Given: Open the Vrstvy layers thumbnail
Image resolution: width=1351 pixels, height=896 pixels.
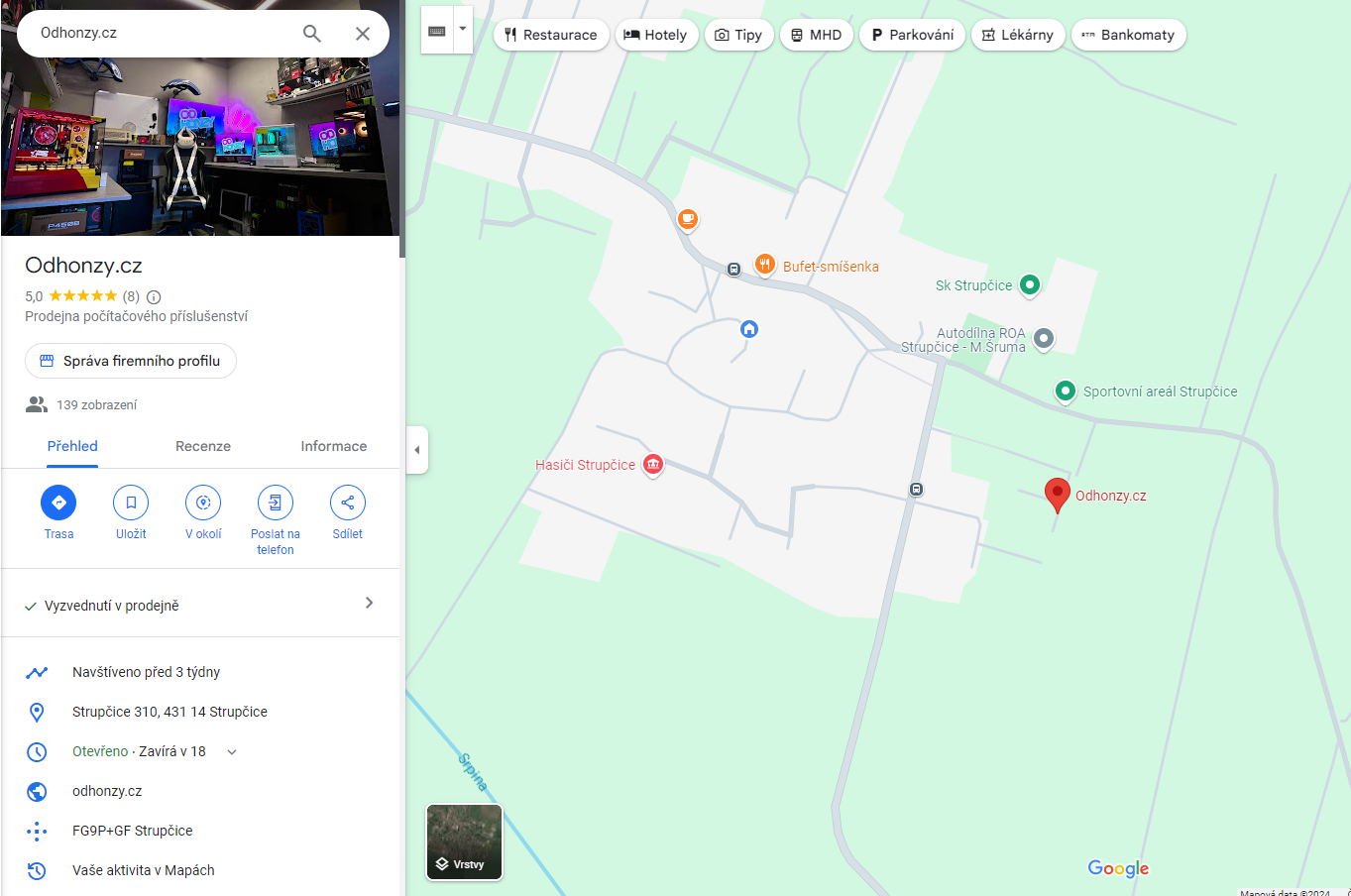Looking at the screenshot, I should tap(464, 841).
